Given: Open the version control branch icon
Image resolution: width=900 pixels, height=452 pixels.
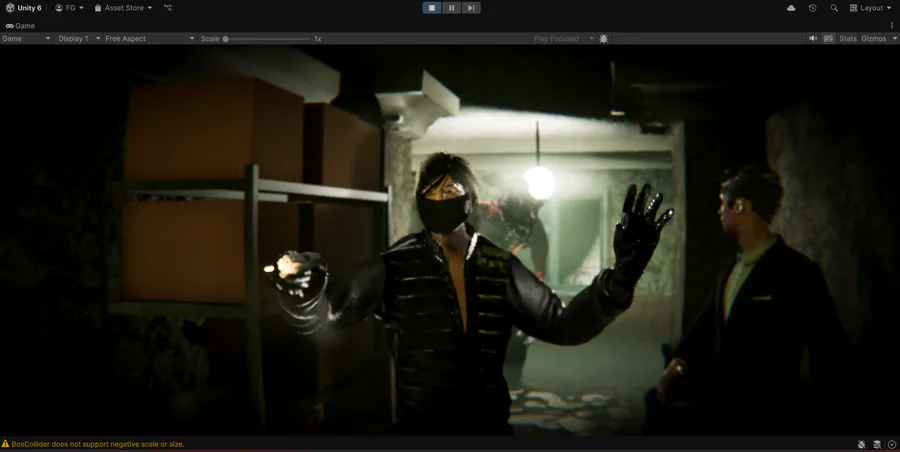Looking at the screenshot, I should point(168,8).
